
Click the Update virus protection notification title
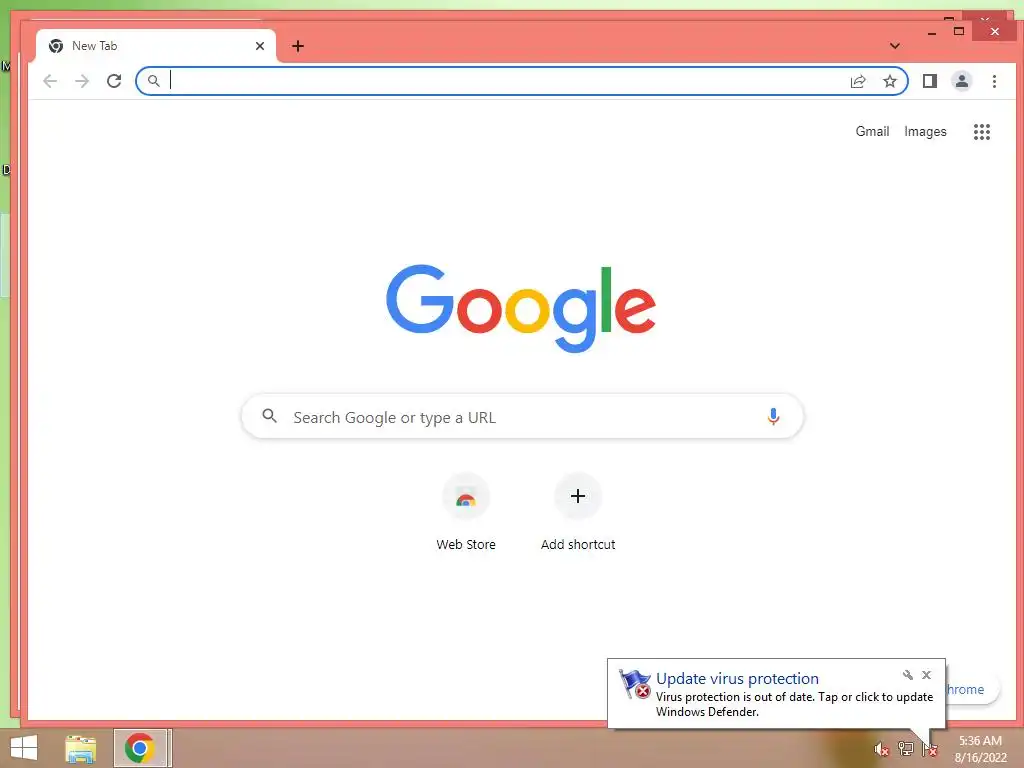tap(737, 679)
